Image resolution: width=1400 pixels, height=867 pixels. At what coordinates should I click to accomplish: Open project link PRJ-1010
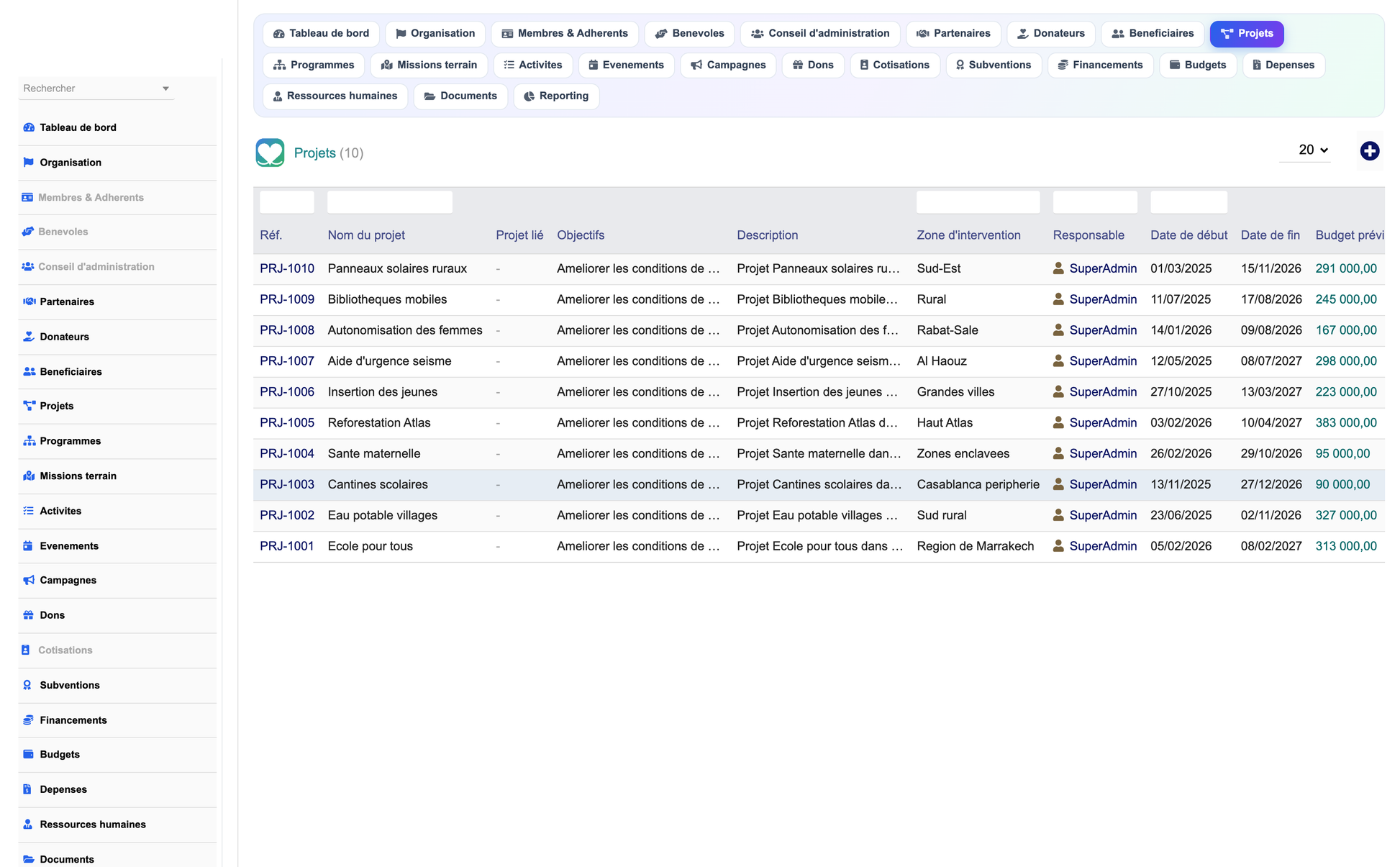(x=287, y=268)
